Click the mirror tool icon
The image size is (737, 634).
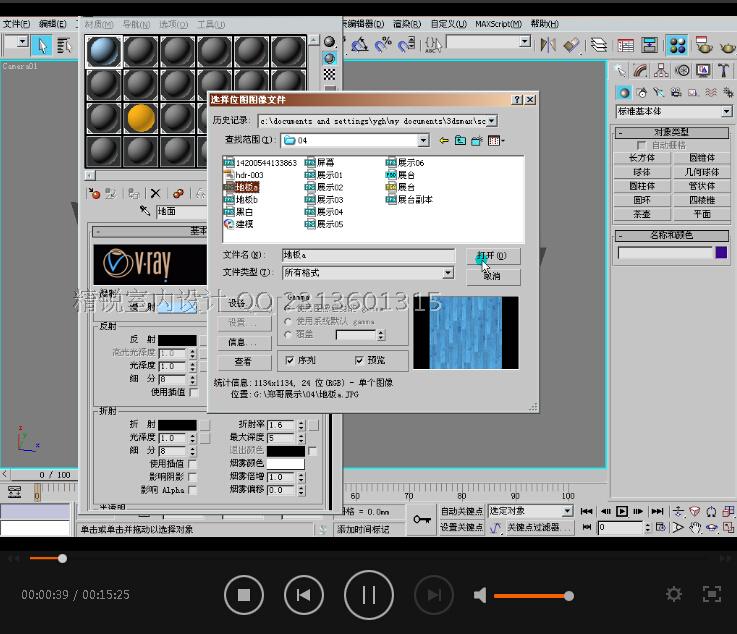pos(548,45)
